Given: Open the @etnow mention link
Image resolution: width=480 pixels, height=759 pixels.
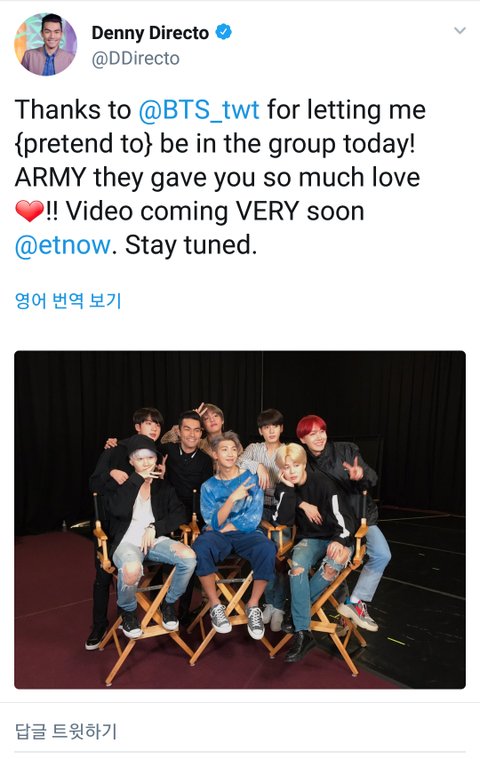Looking at the screenshot, I should tap(63, 245).
